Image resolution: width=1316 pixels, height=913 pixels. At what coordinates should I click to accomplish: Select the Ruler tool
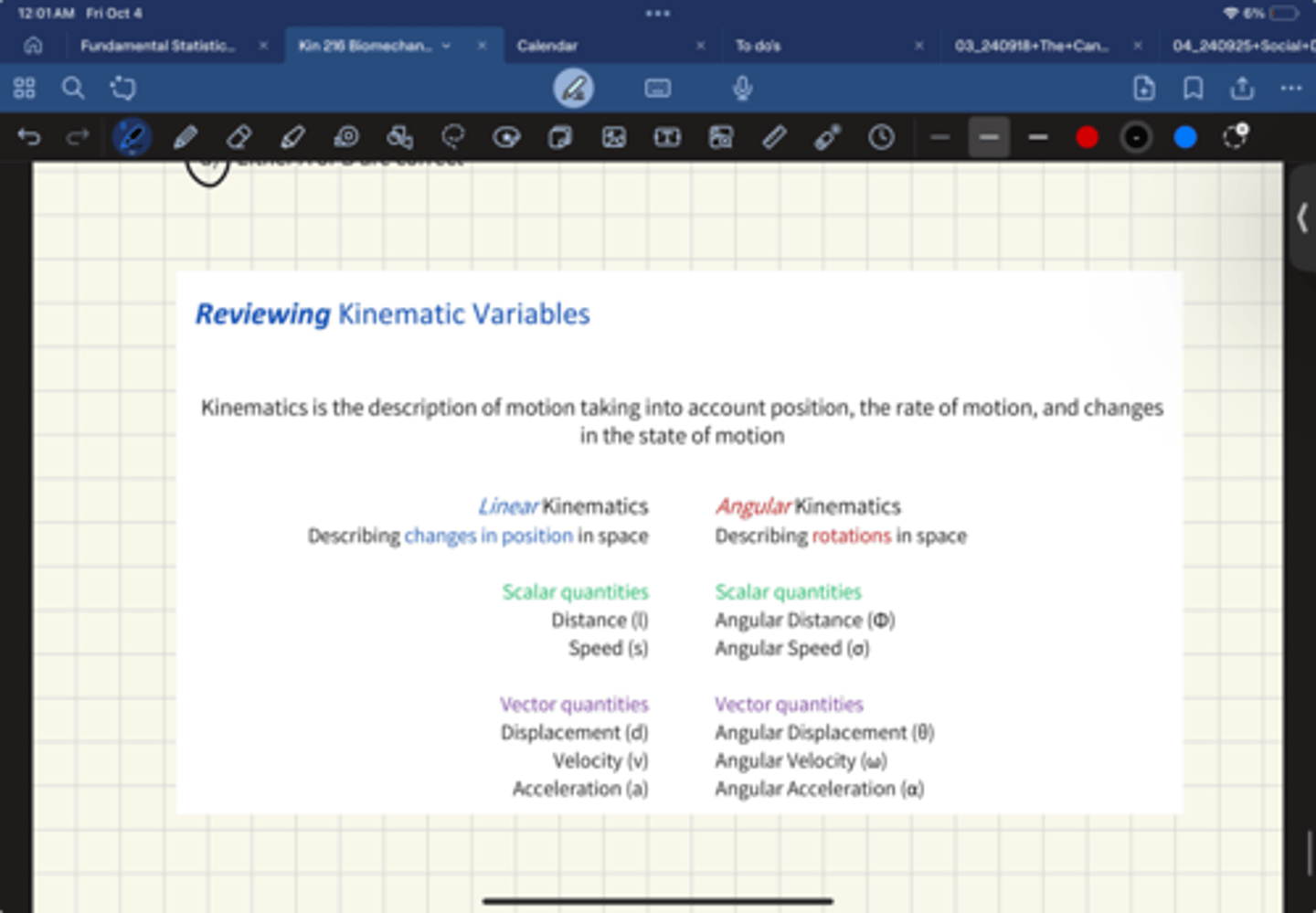(774, 138)
